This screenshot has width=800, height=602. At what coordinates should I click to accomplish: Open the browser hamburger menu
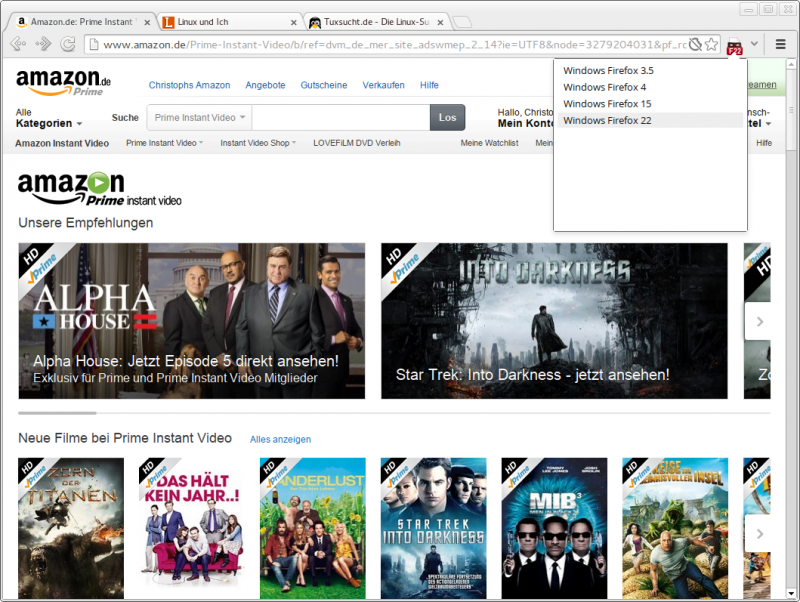(779, 44)
